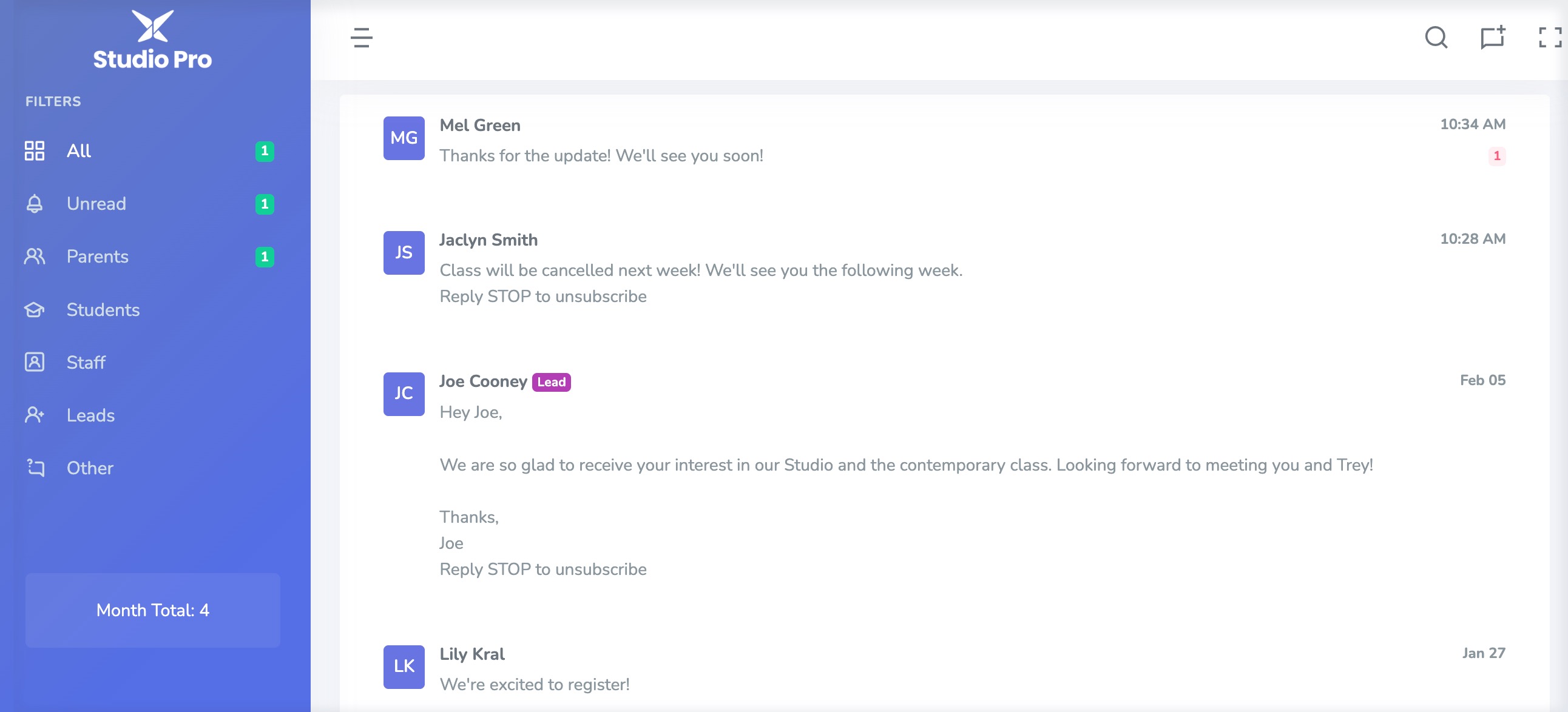Click the purple Lead tag badge
This screenshot has width=1568, height=712.
pos(552,382)
